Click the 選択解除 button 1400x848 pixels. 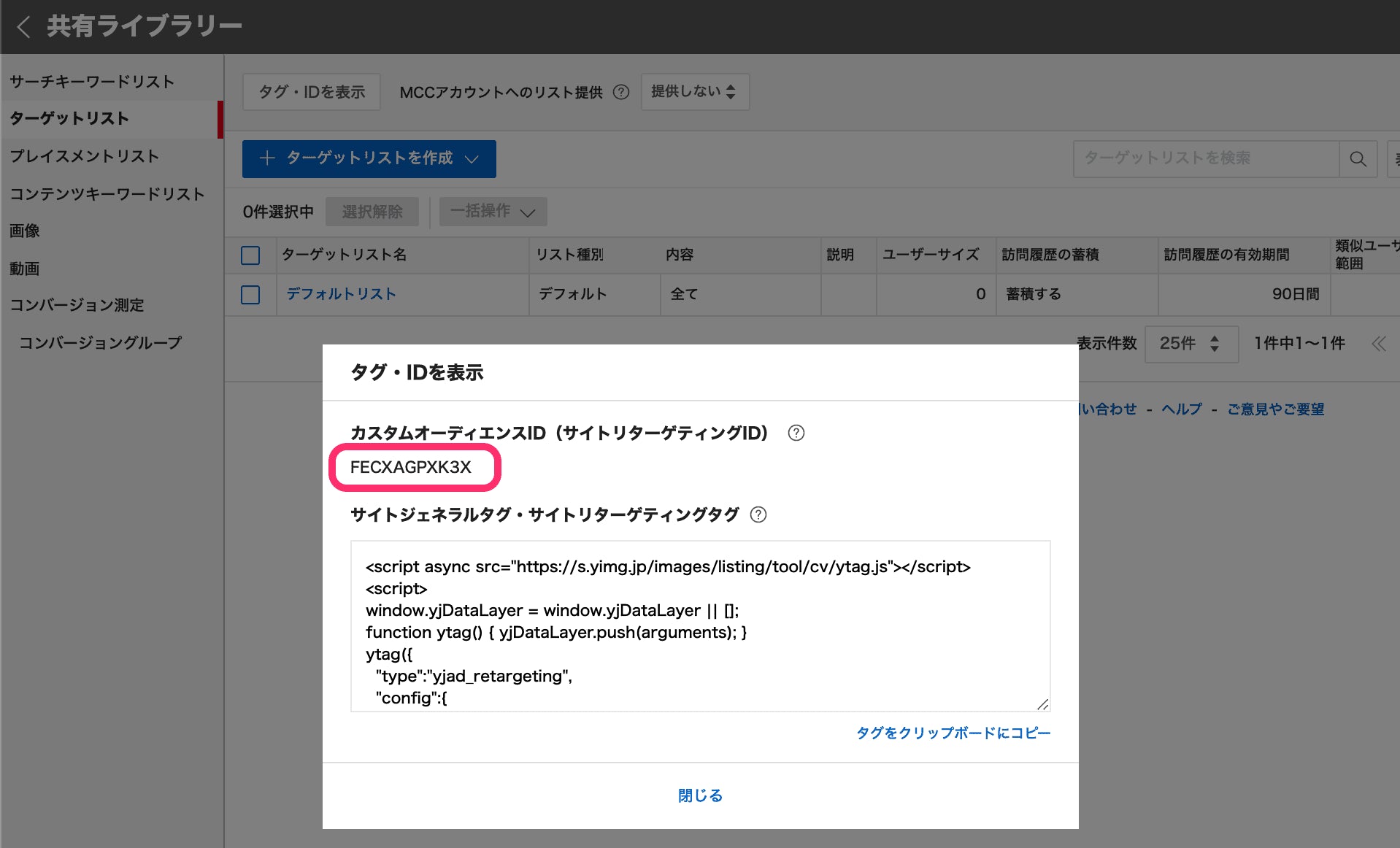click(372, 212)
